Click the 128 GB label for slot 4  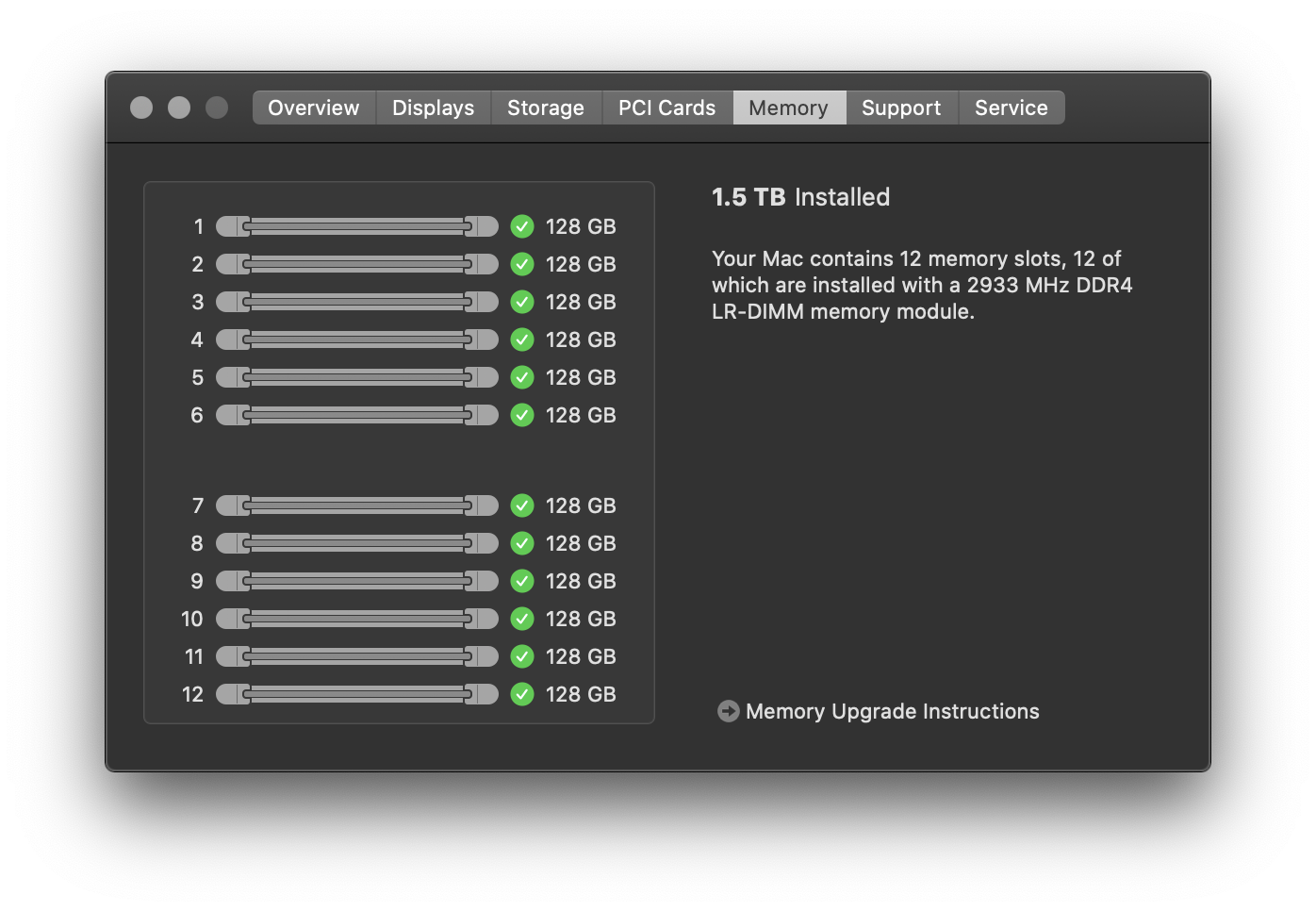click(581, 340)
